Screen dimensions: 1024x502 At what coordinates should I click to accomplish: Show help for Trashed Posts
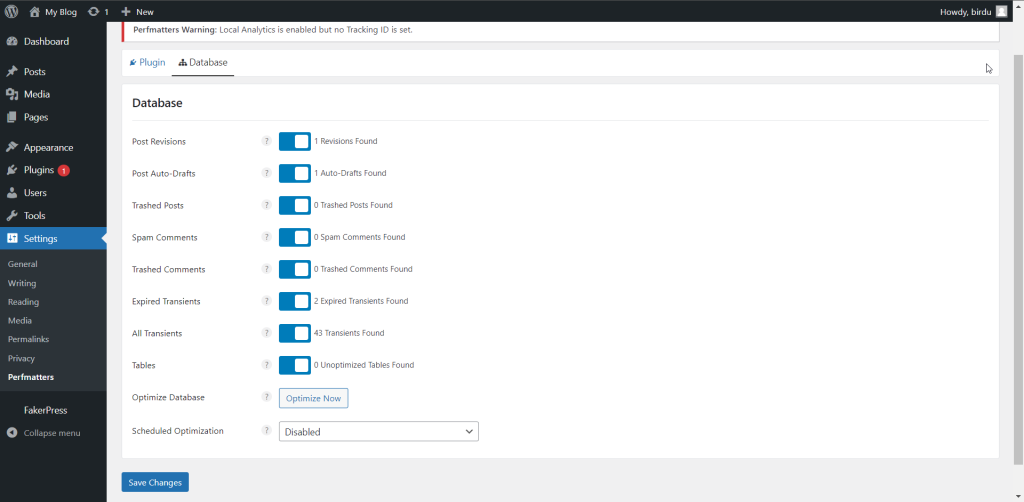[266, 205]
